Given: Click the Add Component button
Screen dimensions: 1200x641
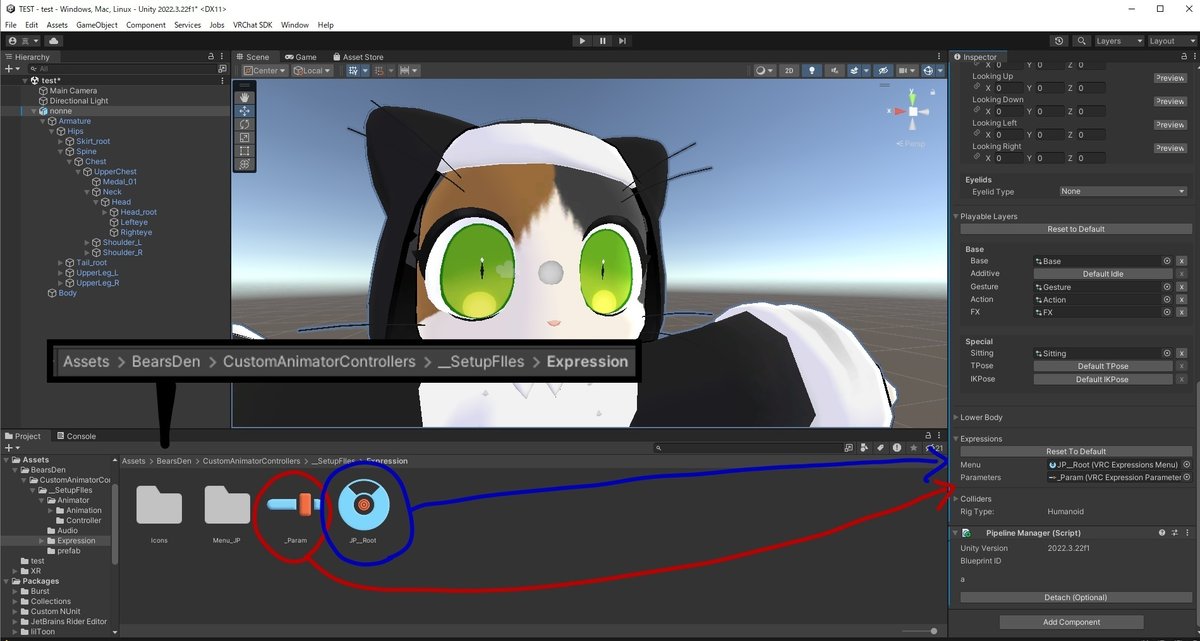Looking at the screenshot, I should click(x=1071, y=622).
